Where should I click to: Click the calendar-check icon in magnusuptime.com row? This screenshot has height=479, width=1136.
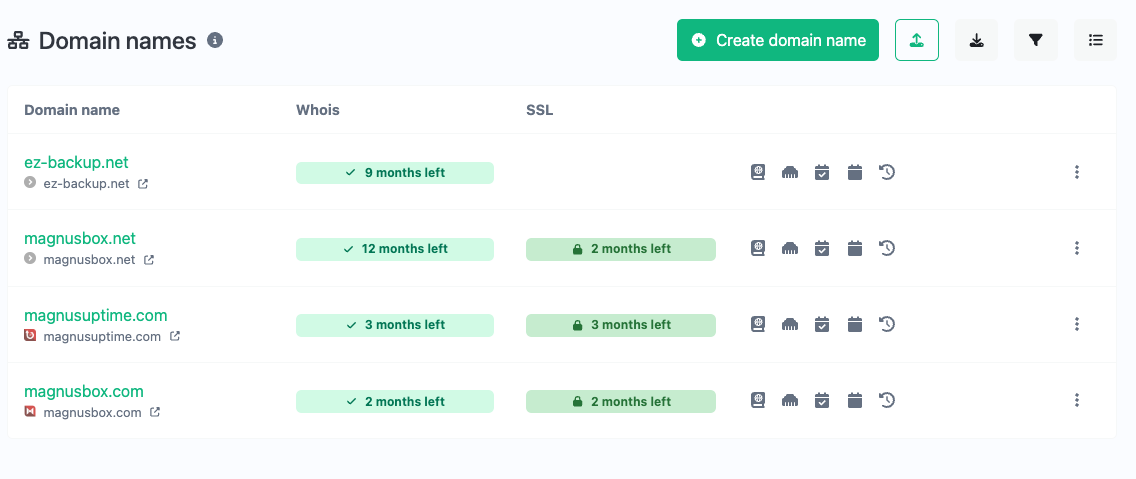point(822,325)
